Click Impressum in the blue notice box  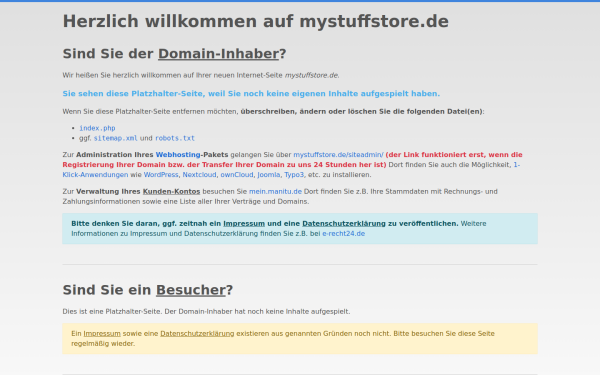pyautogui.click(x=244, y=223)
